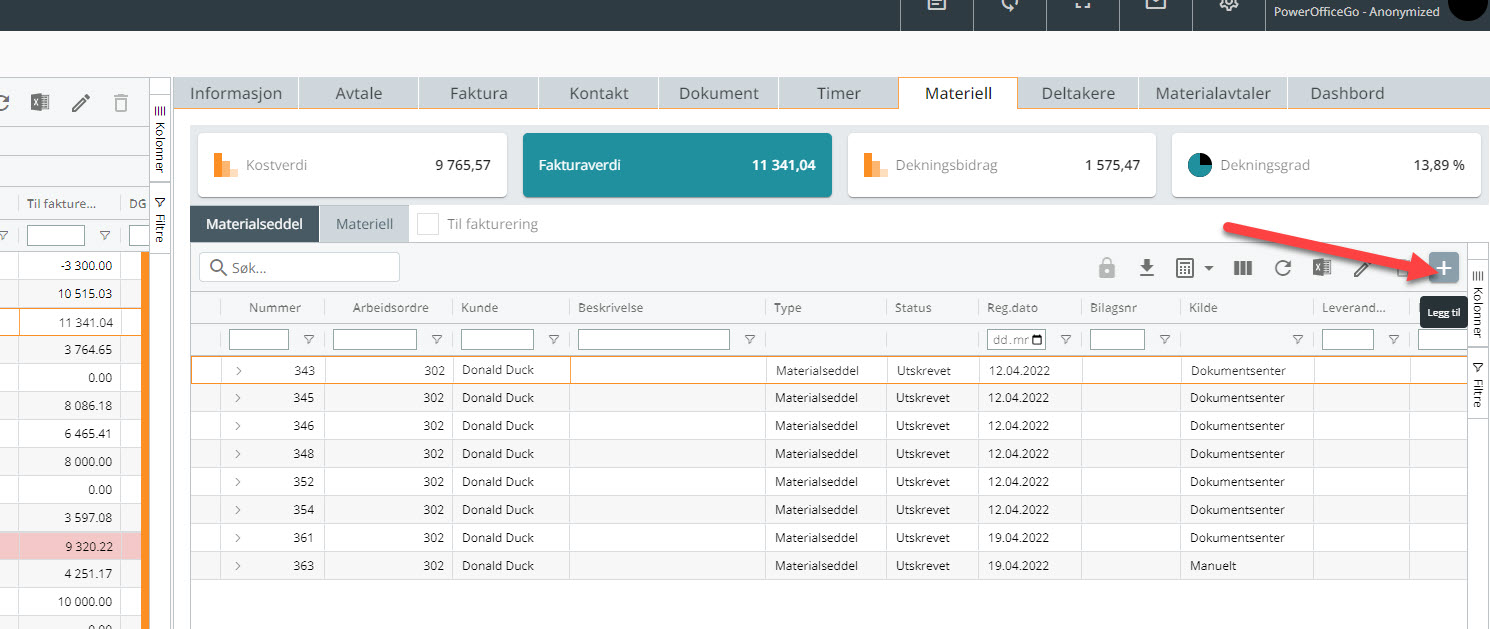Click the Dekningsbidrag summary card

tap(1002, 165)
